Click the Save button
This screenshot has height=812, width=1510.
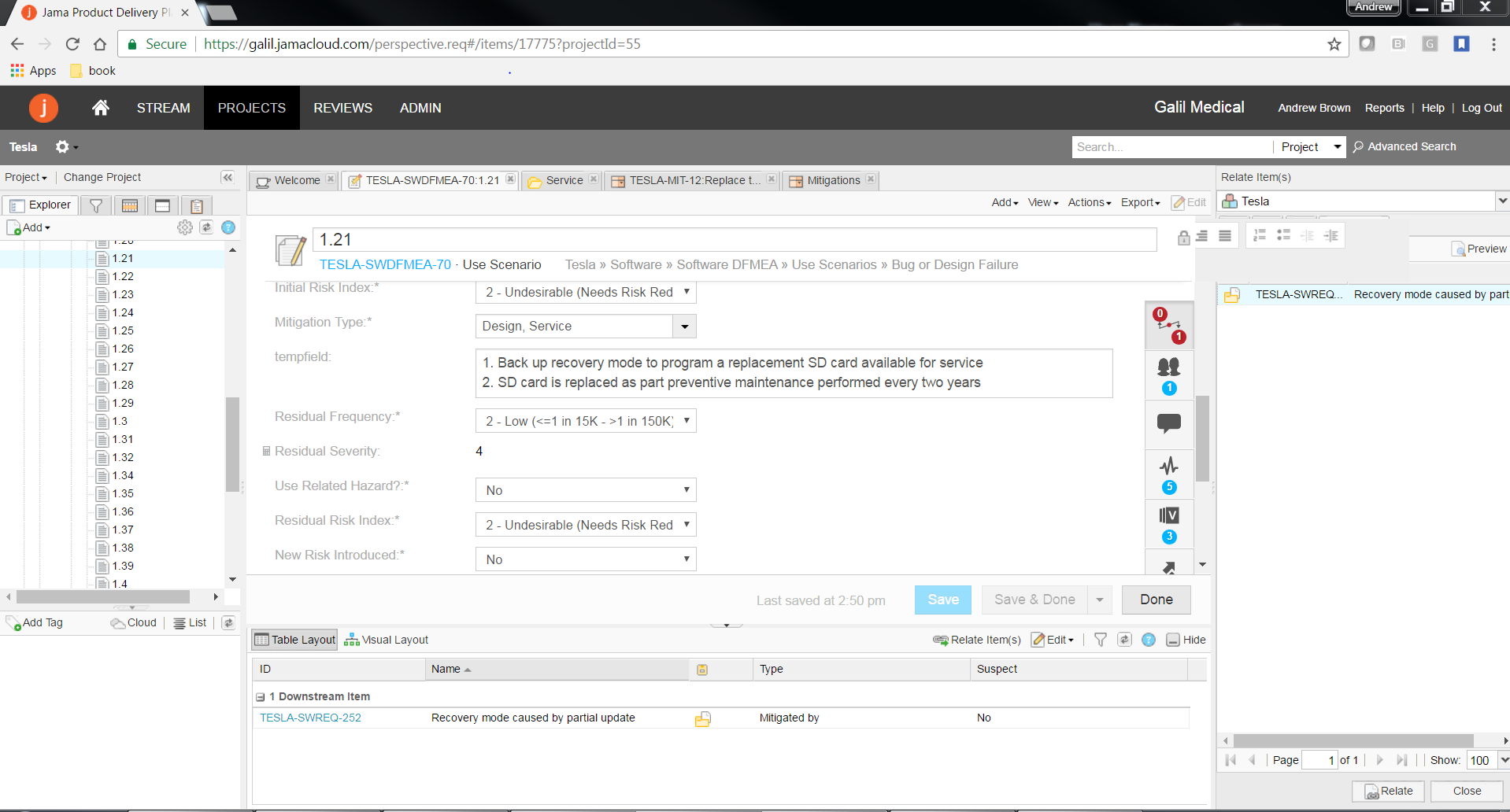click(x=943, y=600)
